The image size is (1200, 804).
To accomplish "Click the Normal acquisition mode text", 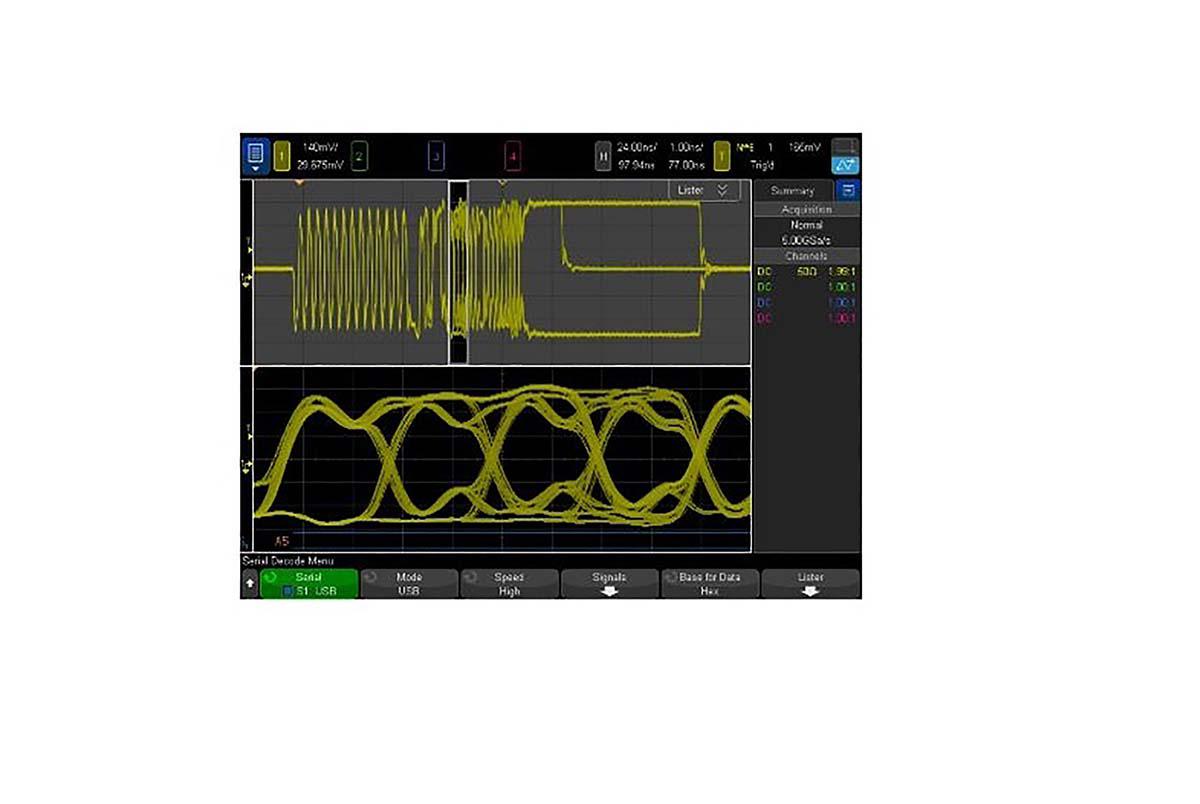I will pyautogui.click(x=806, y=225).
